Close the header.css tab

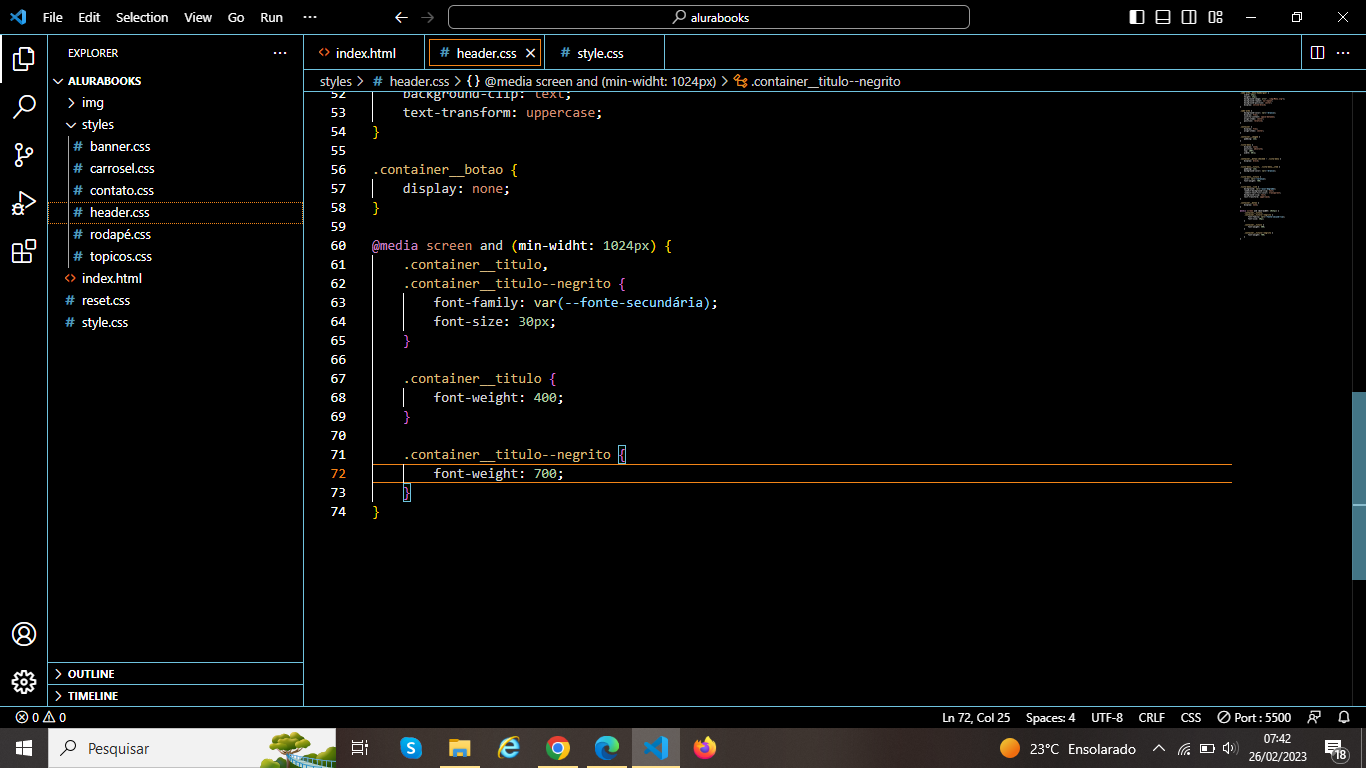(530, 53)
